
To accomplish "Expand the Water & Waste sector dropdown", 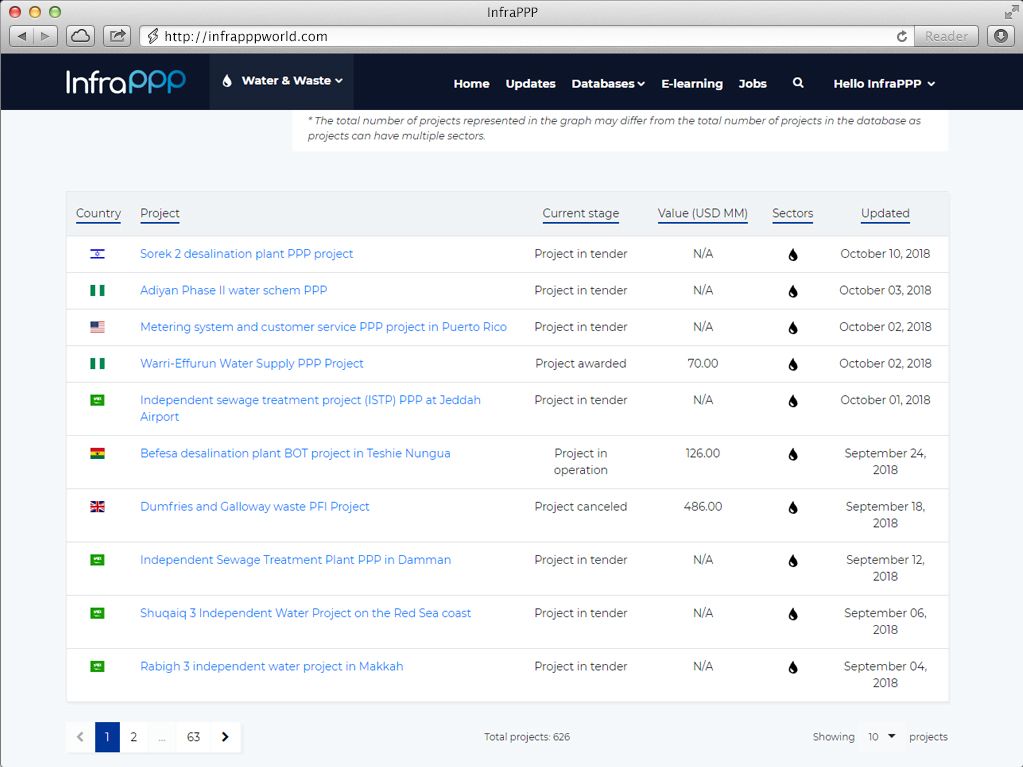I will coord(282,81).
